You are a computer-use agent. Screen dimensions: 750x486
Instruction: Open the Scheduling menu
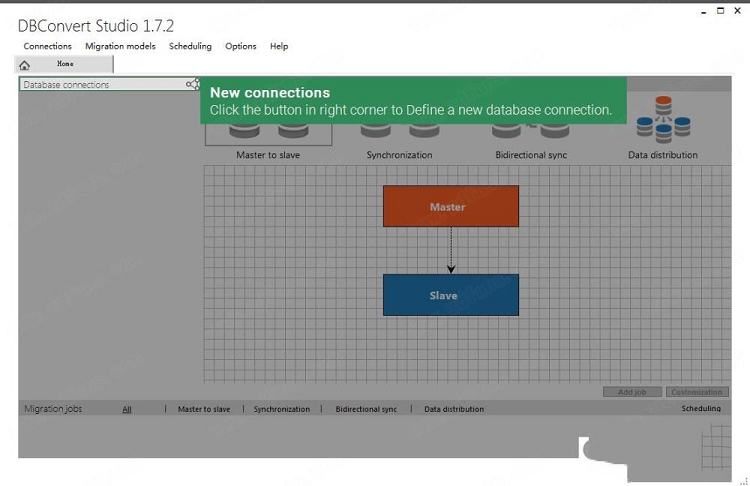pos(190,46)
